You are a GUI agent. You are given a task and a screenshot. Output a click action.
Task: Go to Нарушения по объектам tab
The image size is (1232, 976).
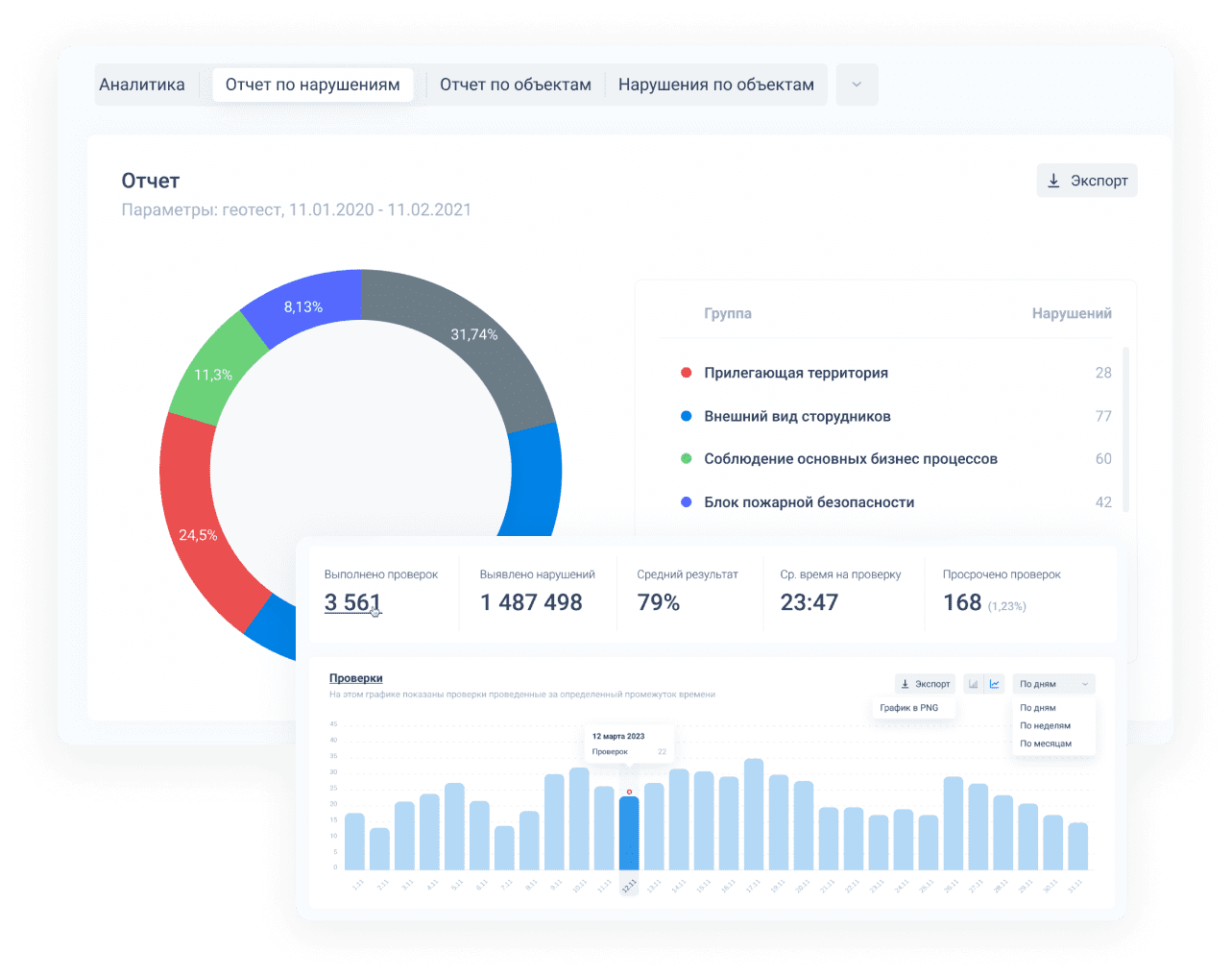click(x=715, y=85)
